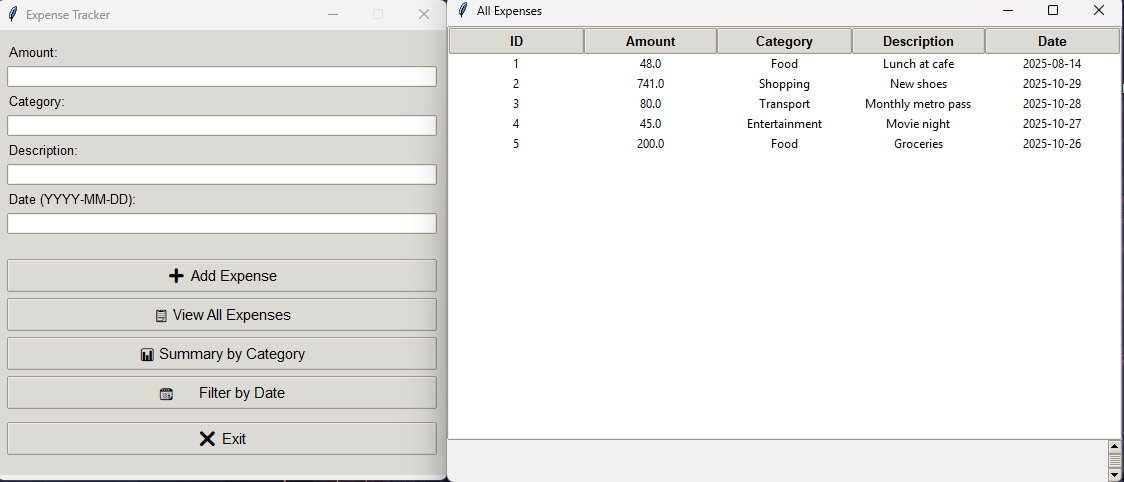Viewport: 1124px width, 482px height.
Task: Focus the Amount input field
Action: 222,77
